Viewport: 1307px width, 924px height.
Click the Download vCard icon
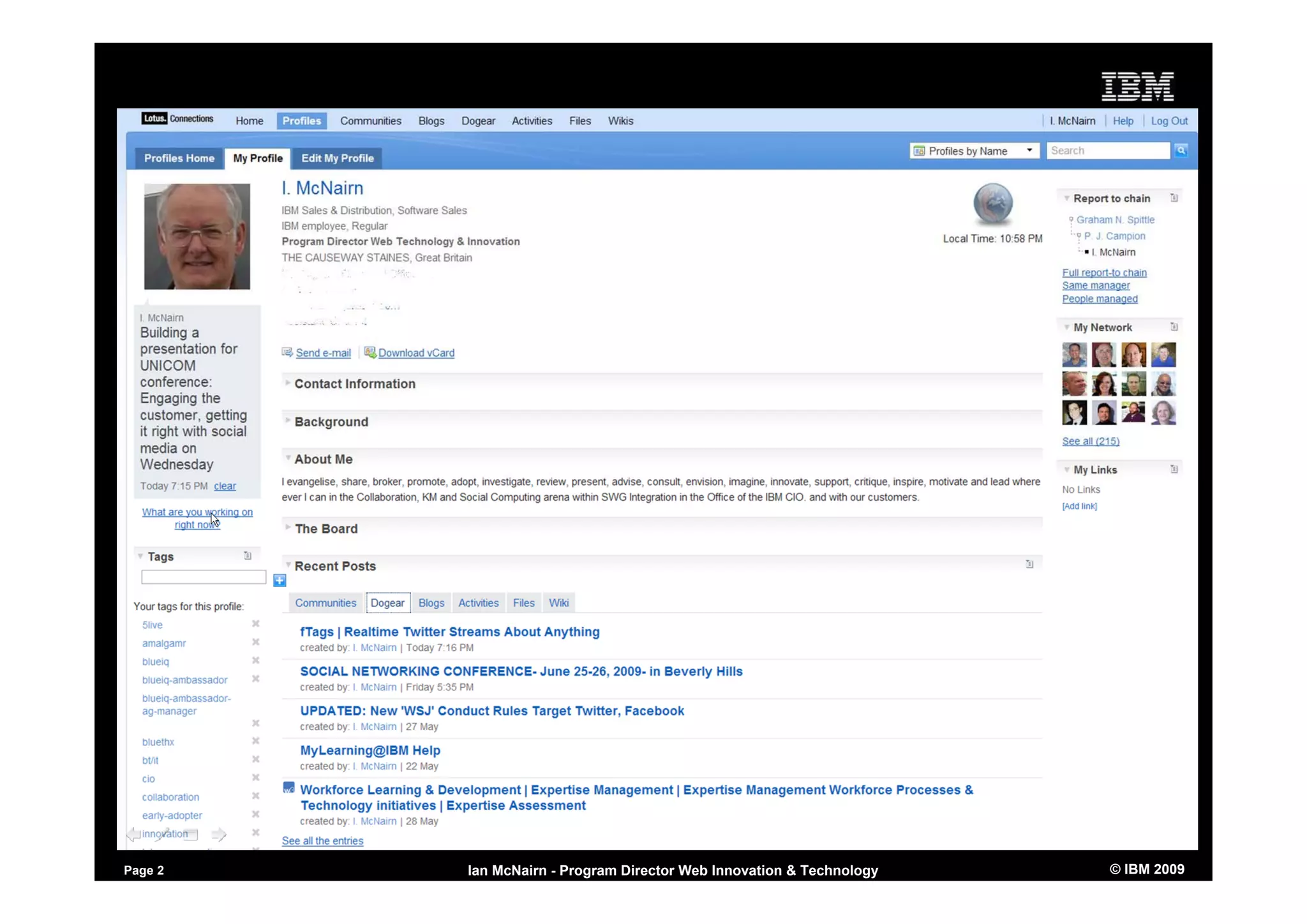(x=370, y=352)
